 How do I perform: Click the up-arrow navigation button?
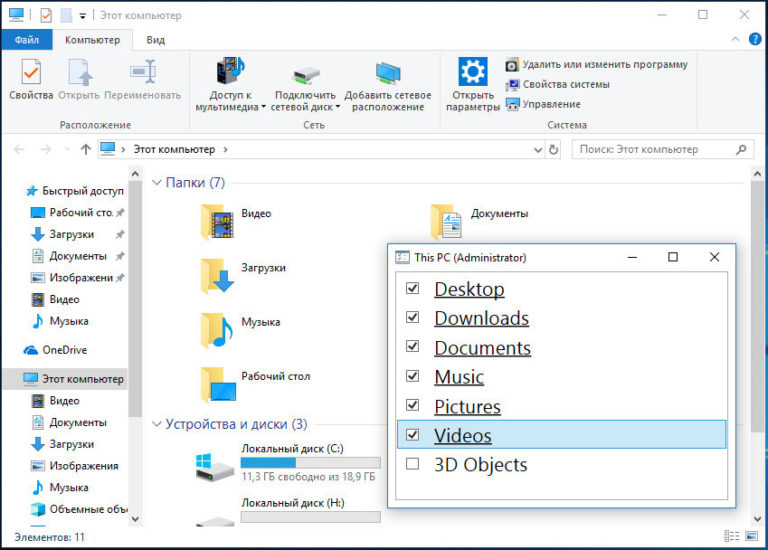[86, 150]
